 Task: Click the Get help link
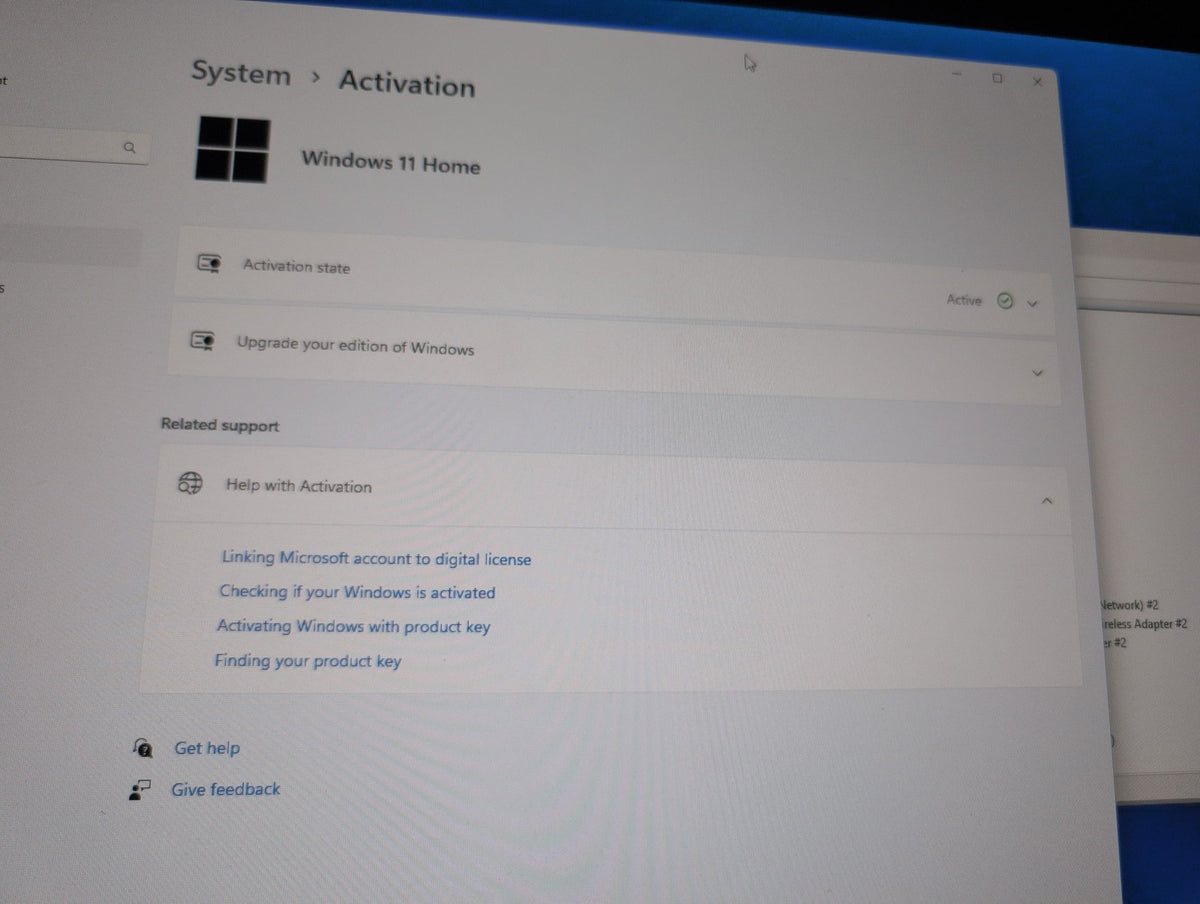click(x=207, y=748)
